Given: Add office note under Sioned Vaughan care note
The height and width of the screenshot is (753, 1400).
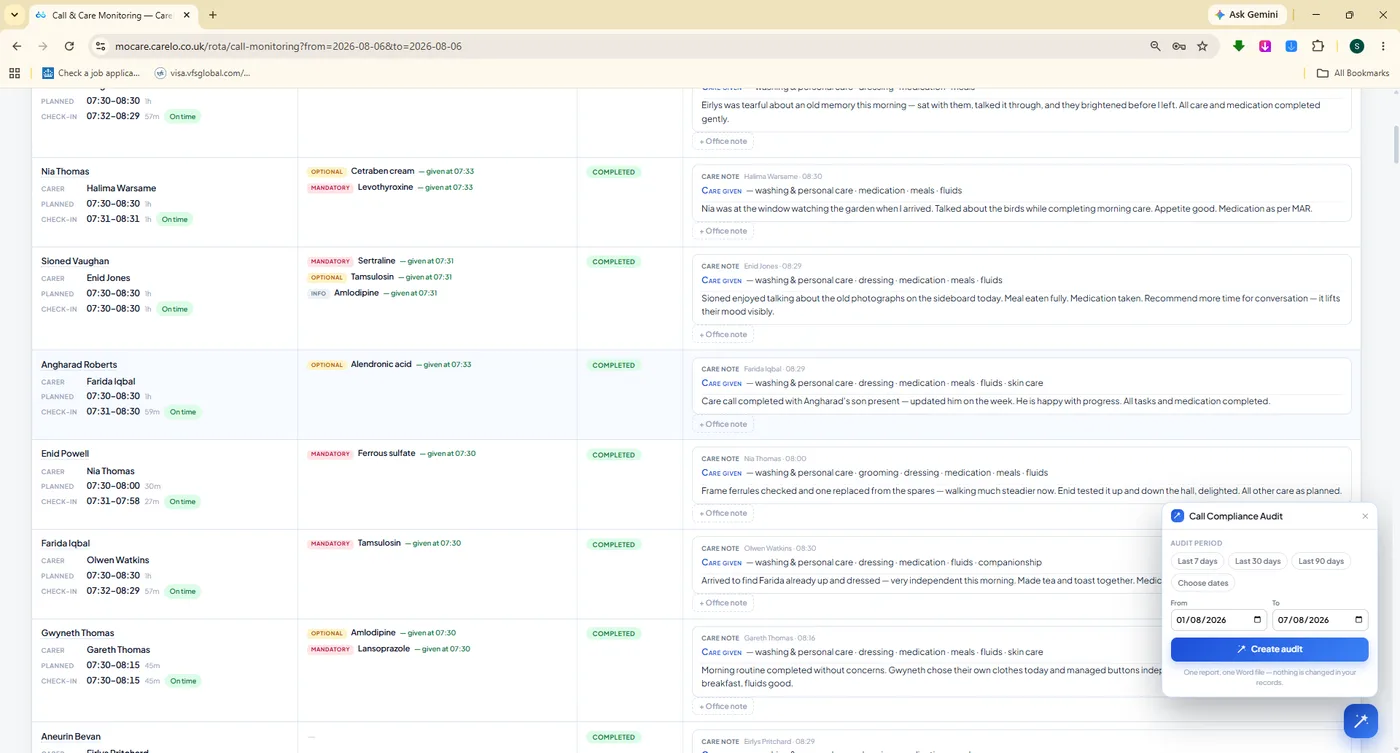Looking at the screenshot, I should point(723,334).
